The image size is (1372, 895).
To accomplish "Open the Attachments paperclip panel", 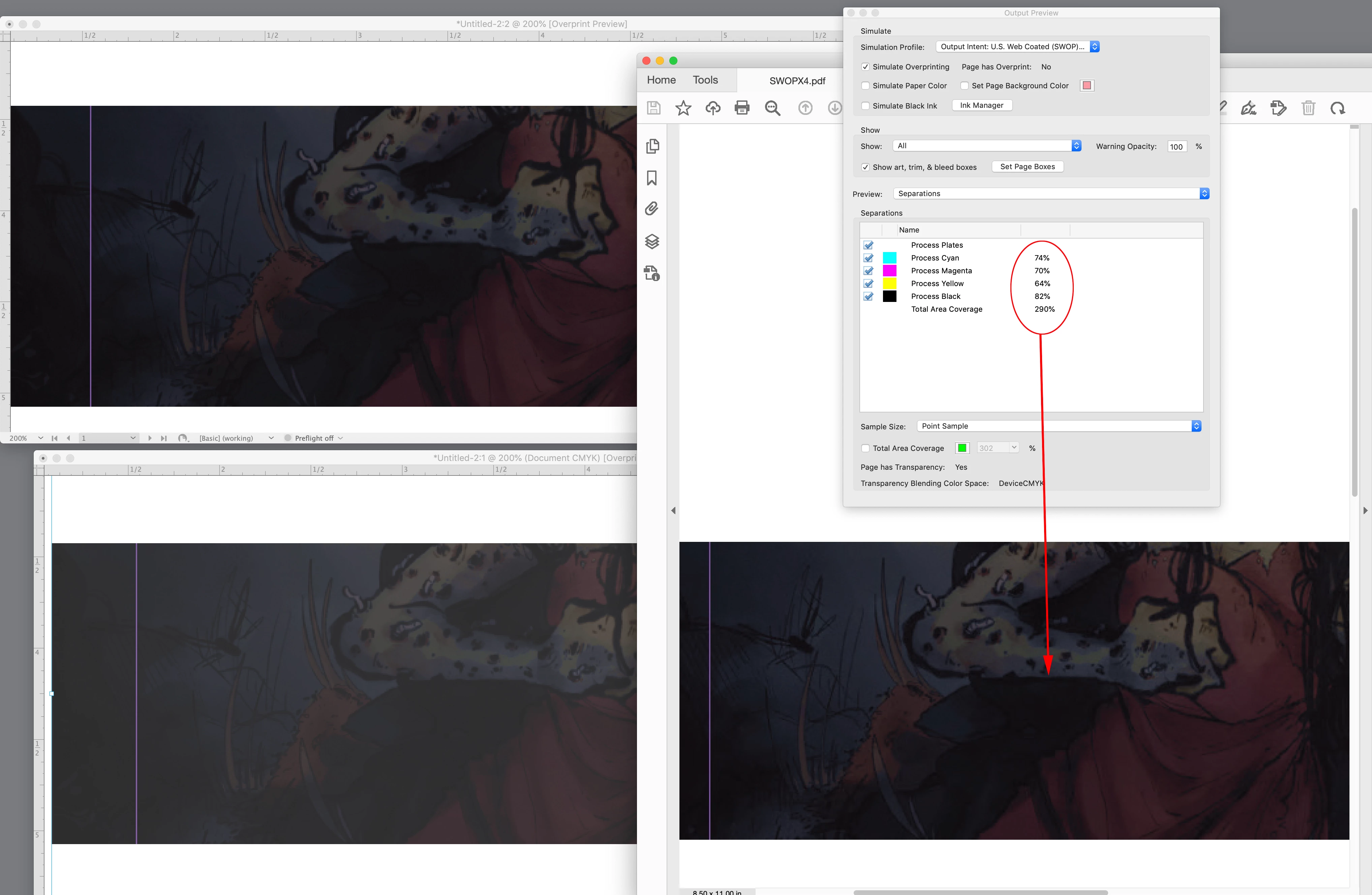I will [x=652, y=209].
